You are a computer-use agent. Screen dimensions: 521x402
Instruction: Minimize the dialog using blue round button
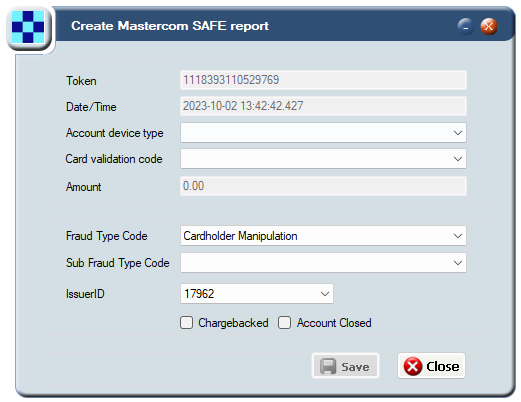click(465, 27)
